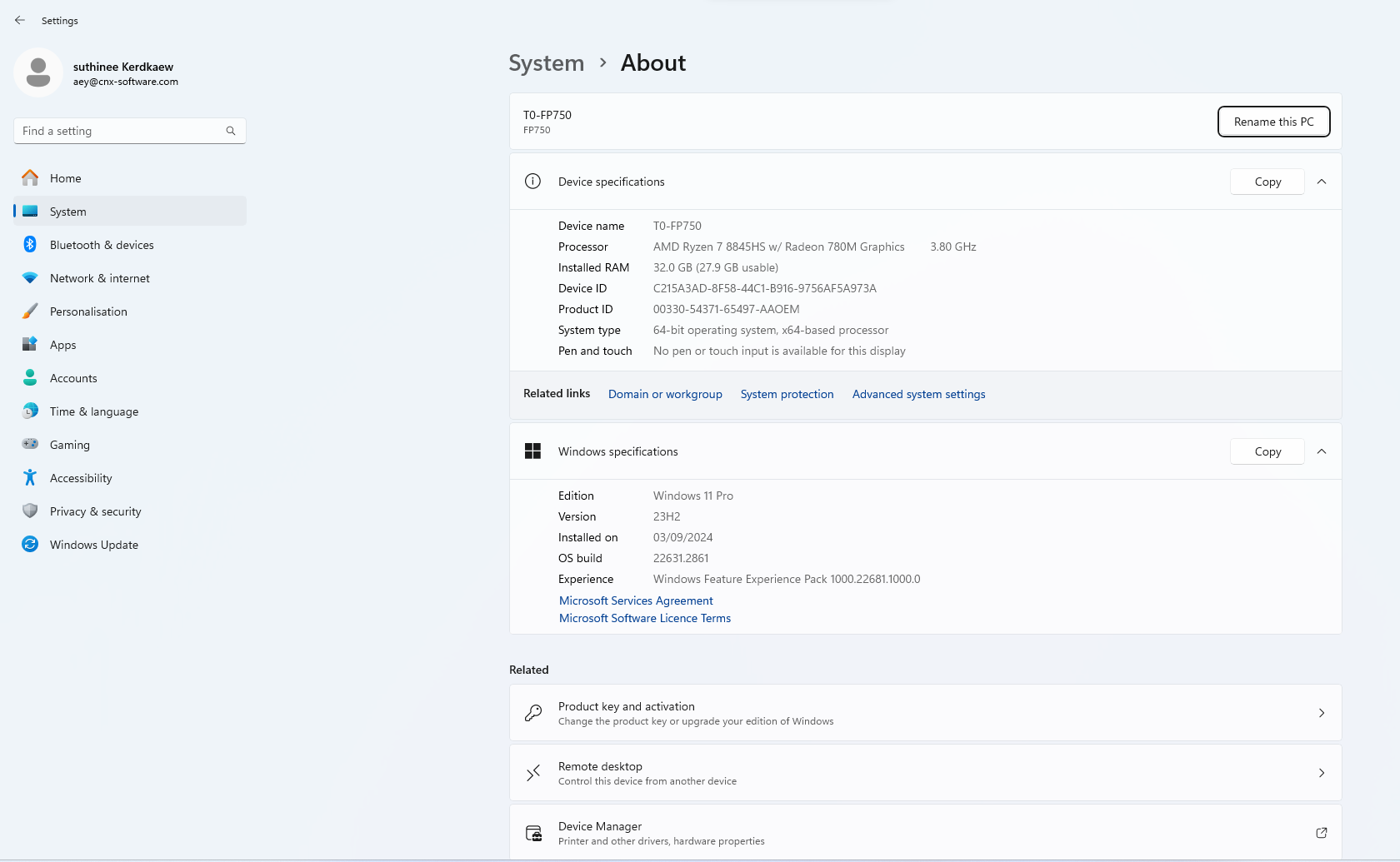Open the Home settings page
This screenshot has height=862, width=1400.
coord(130,177)
